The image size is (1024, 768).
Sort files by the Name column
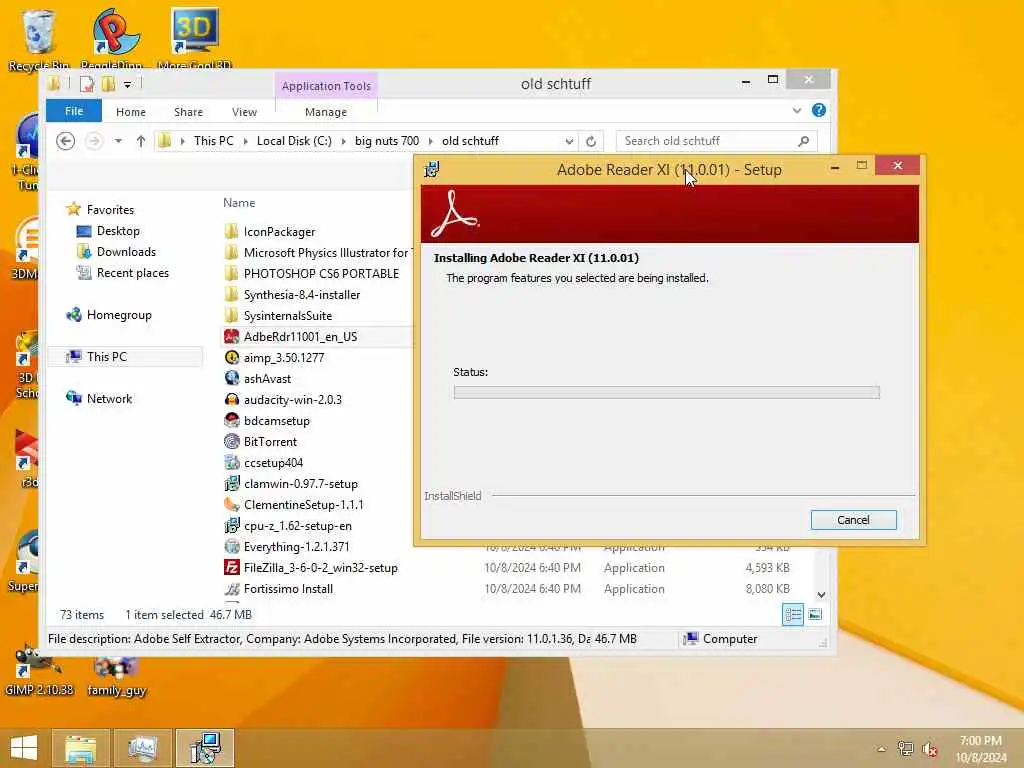(x=239, y=203)
